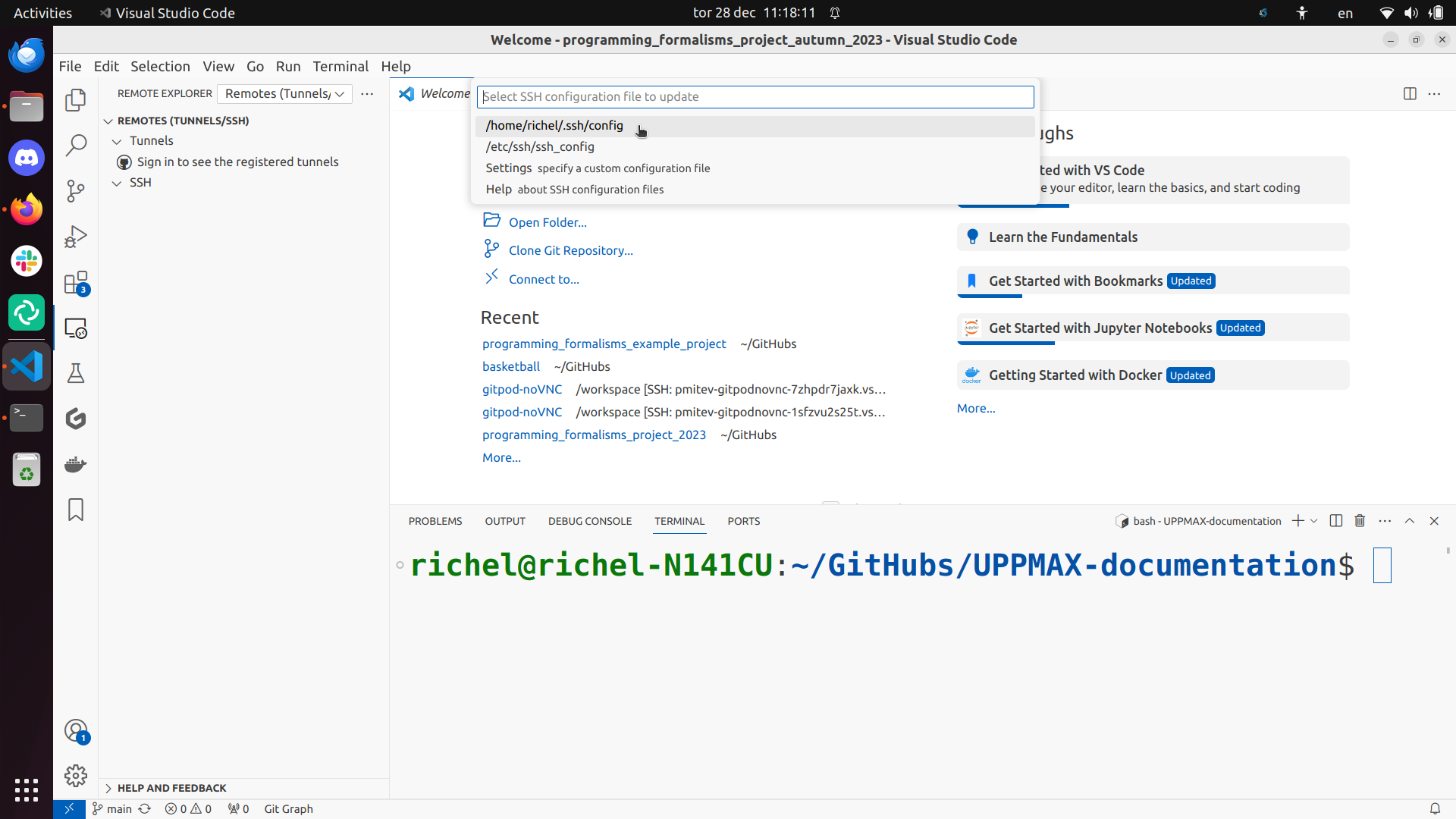Switch to PORTS panel tab
Viewport: 1456px width, 819px height.
pos(744,521)
